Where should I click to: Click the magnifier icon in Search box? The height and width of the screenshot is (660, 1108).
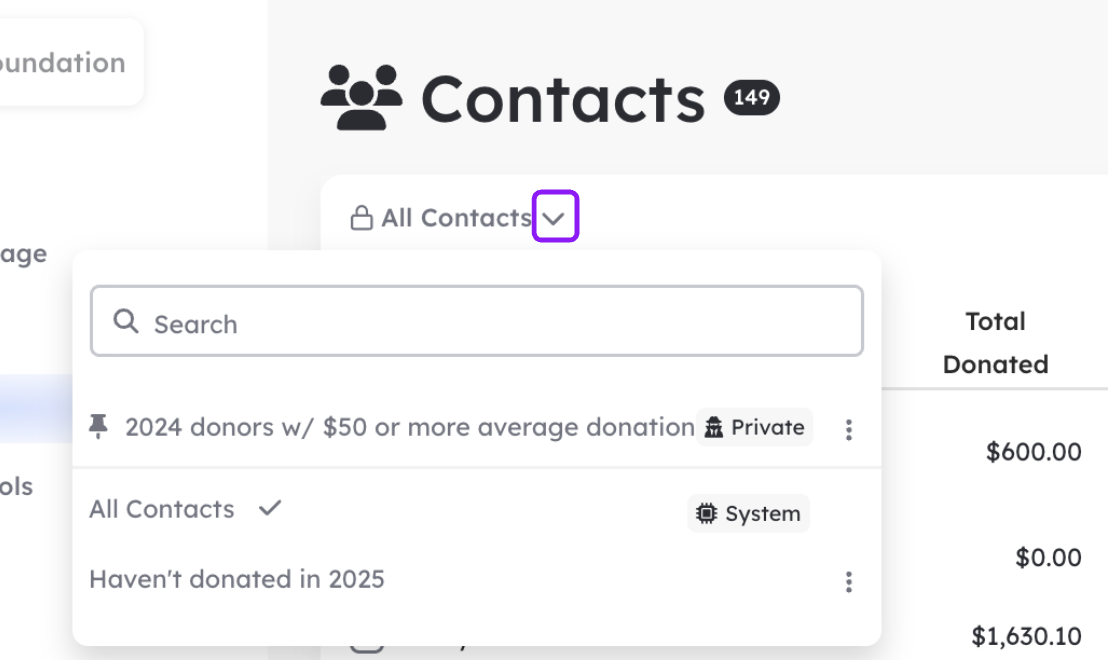tap(126, 321)
